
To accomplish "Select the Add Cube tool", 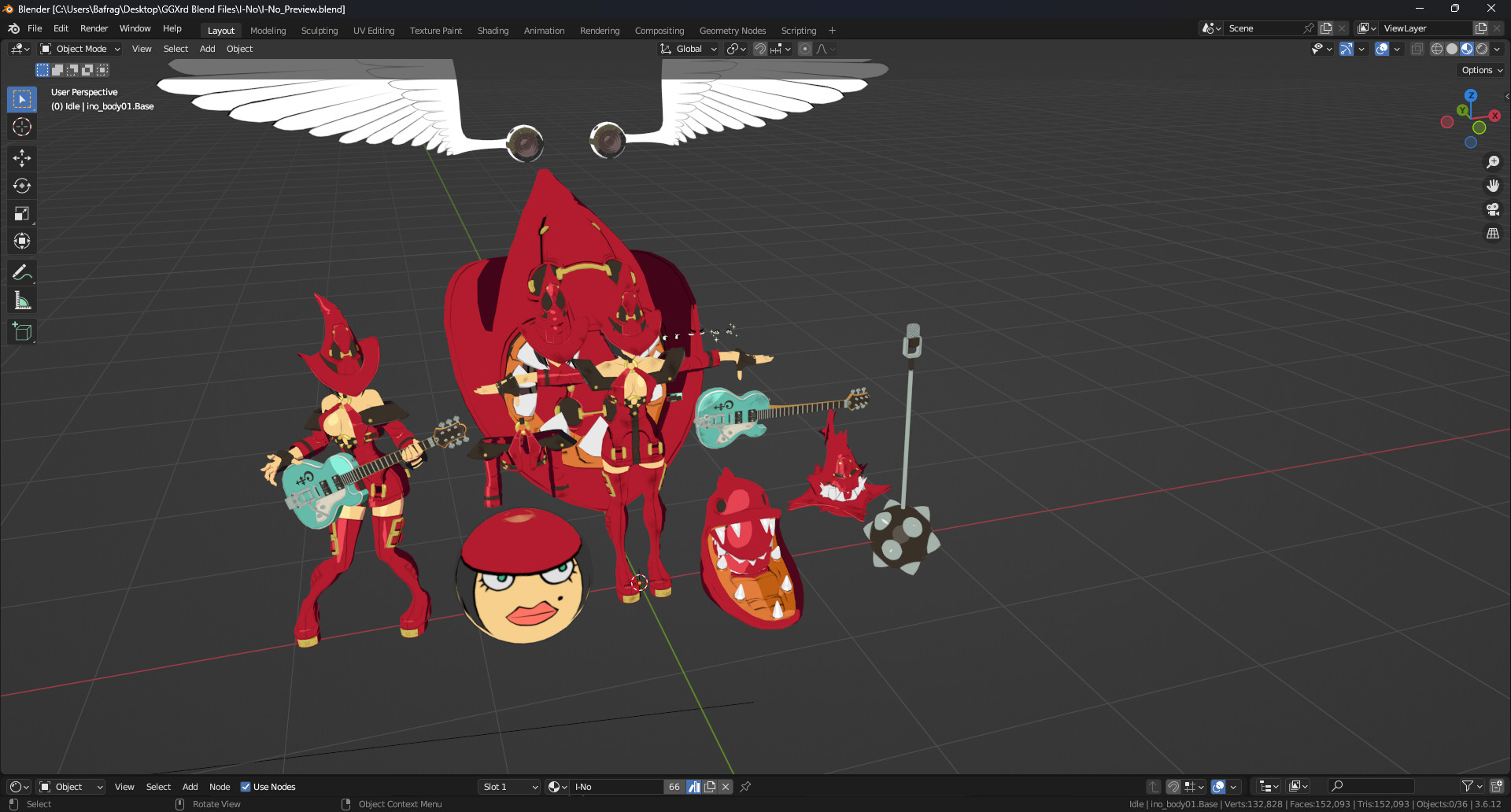I will click(21, 331).
